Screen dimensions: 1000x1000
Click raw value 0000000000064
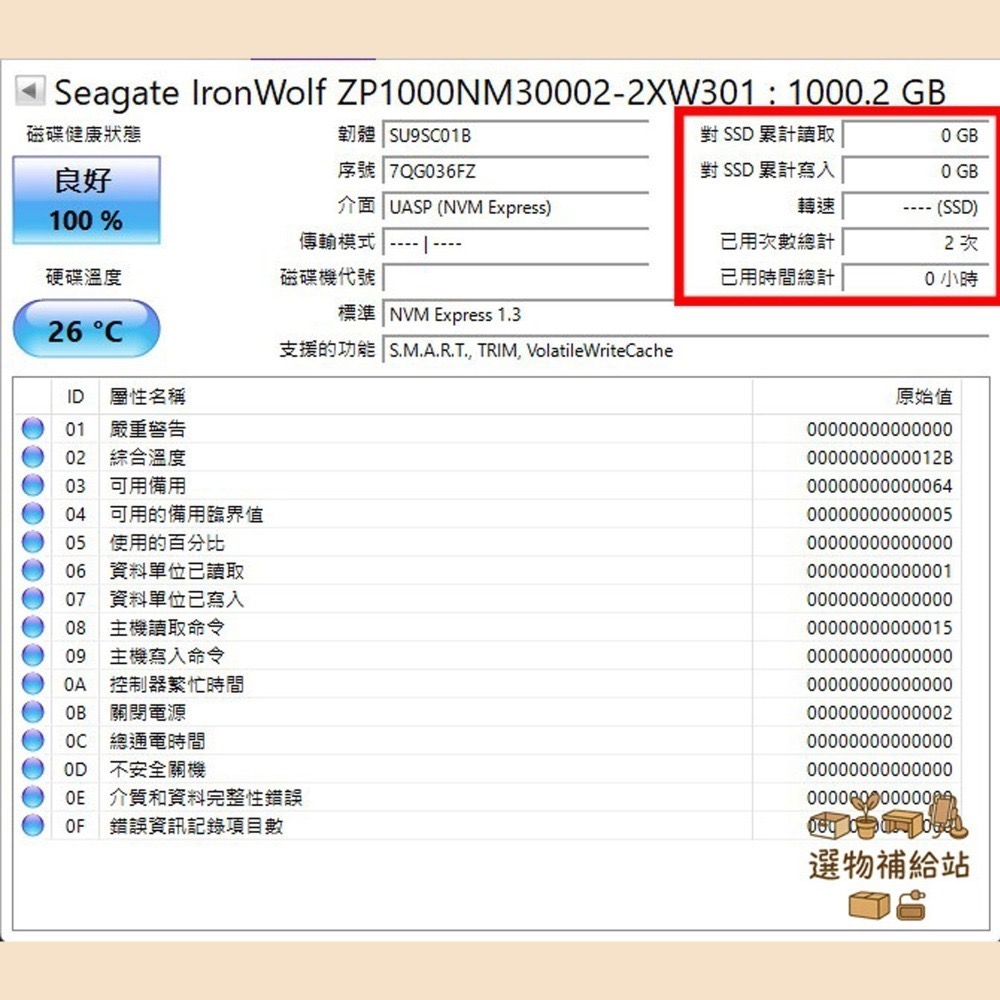[879, 486]
